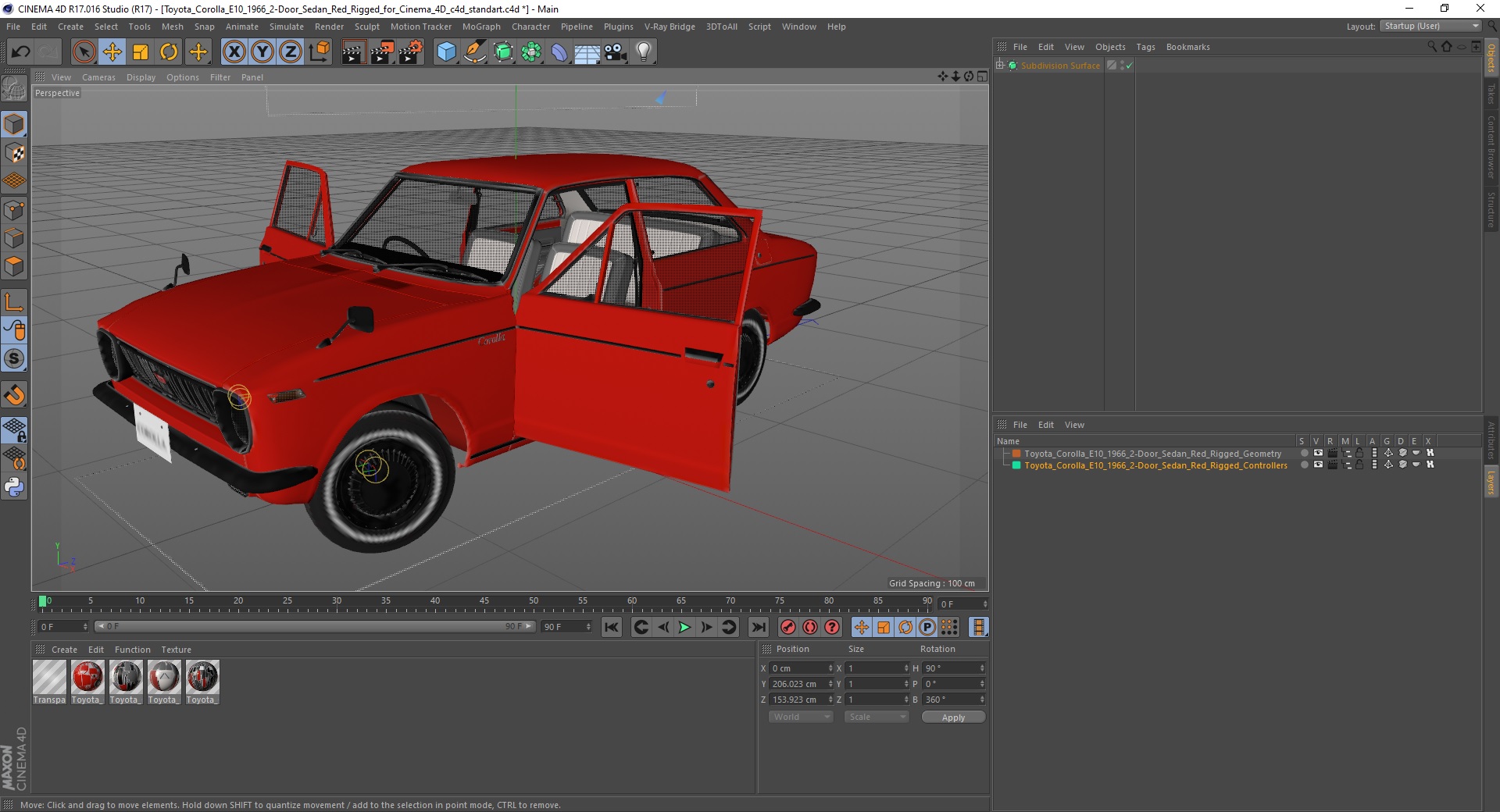Image resolution: width=1500 pixels, height=812 pixels.
Task: Open Material Manager Texture menu
Action: coord(176,650)
